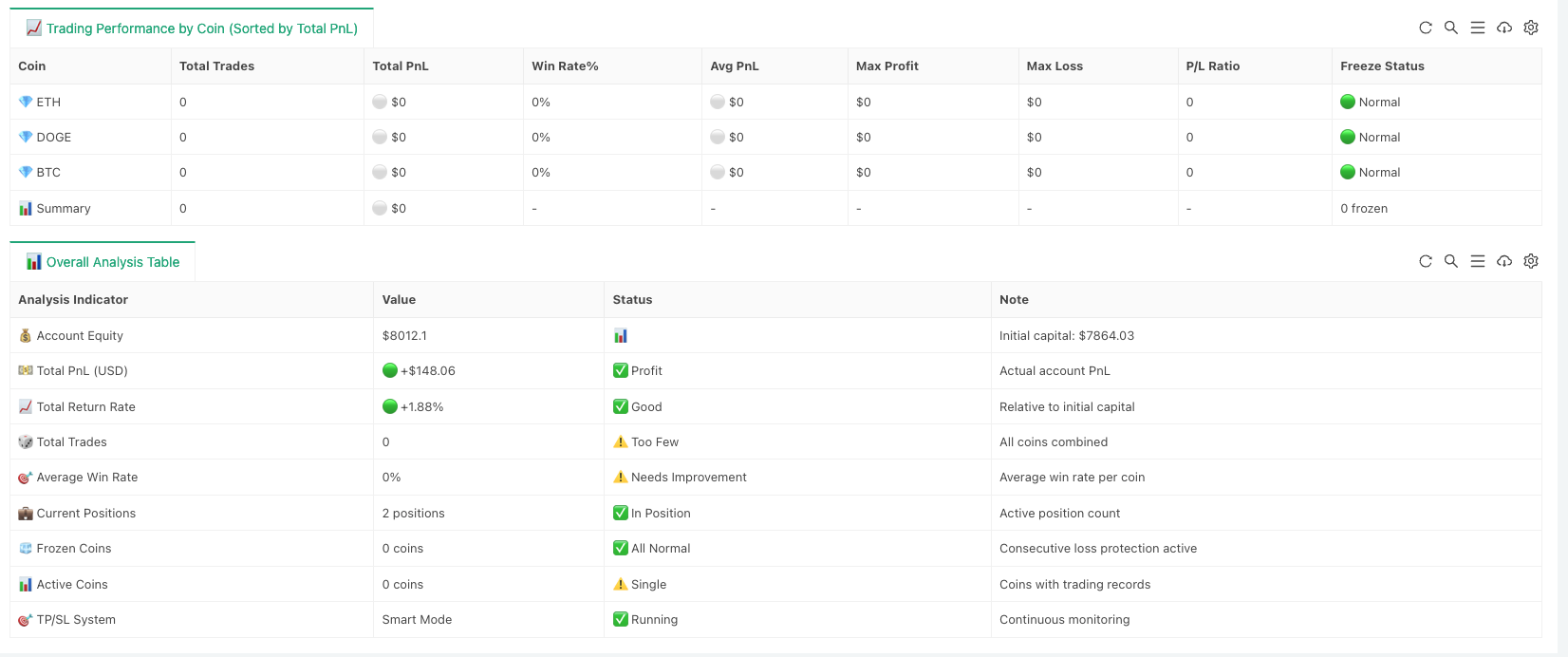Image resolution: width=1568 pixels, height=657 pixels.
Task: Click the ETH diamond icon
Action: 26,102
